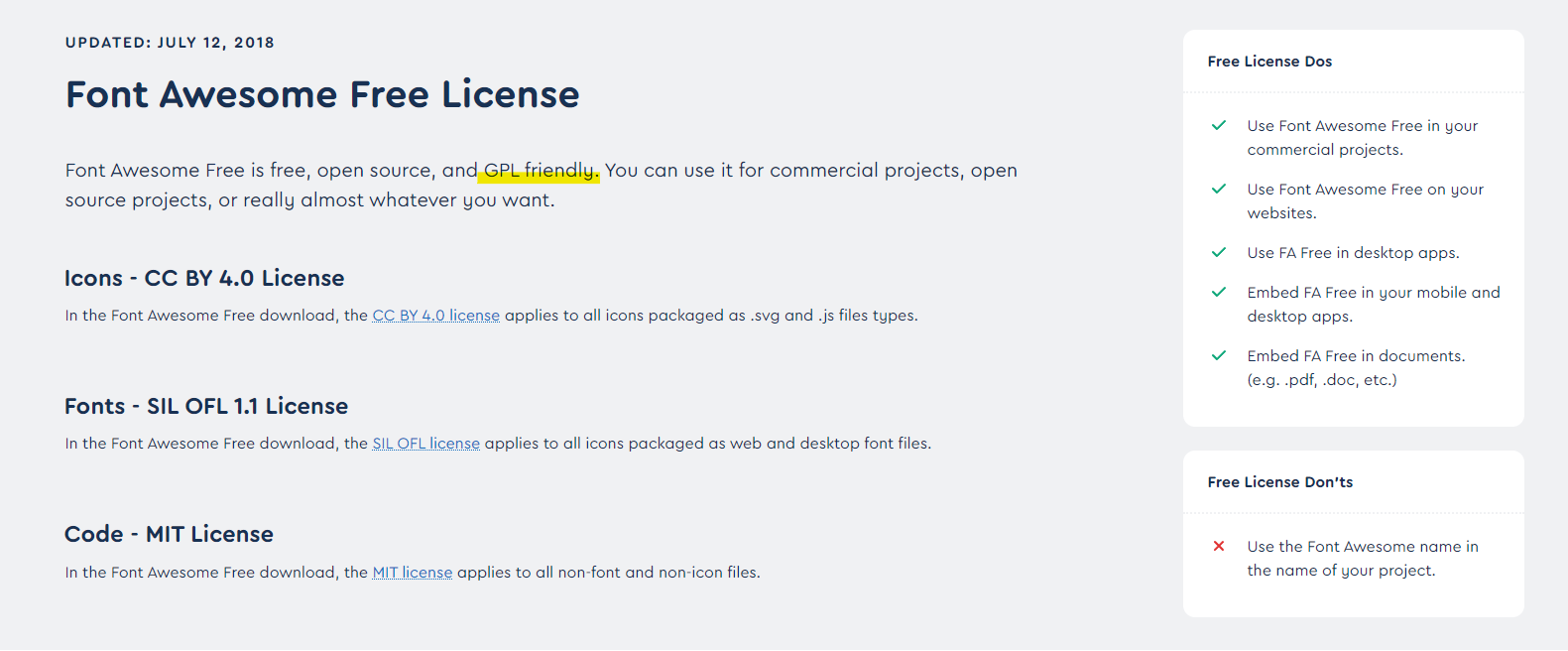Click the checkmark beside 'Embed FA Free in documents'
This screenshot has height=651, width=1568.
point(1219,355)
